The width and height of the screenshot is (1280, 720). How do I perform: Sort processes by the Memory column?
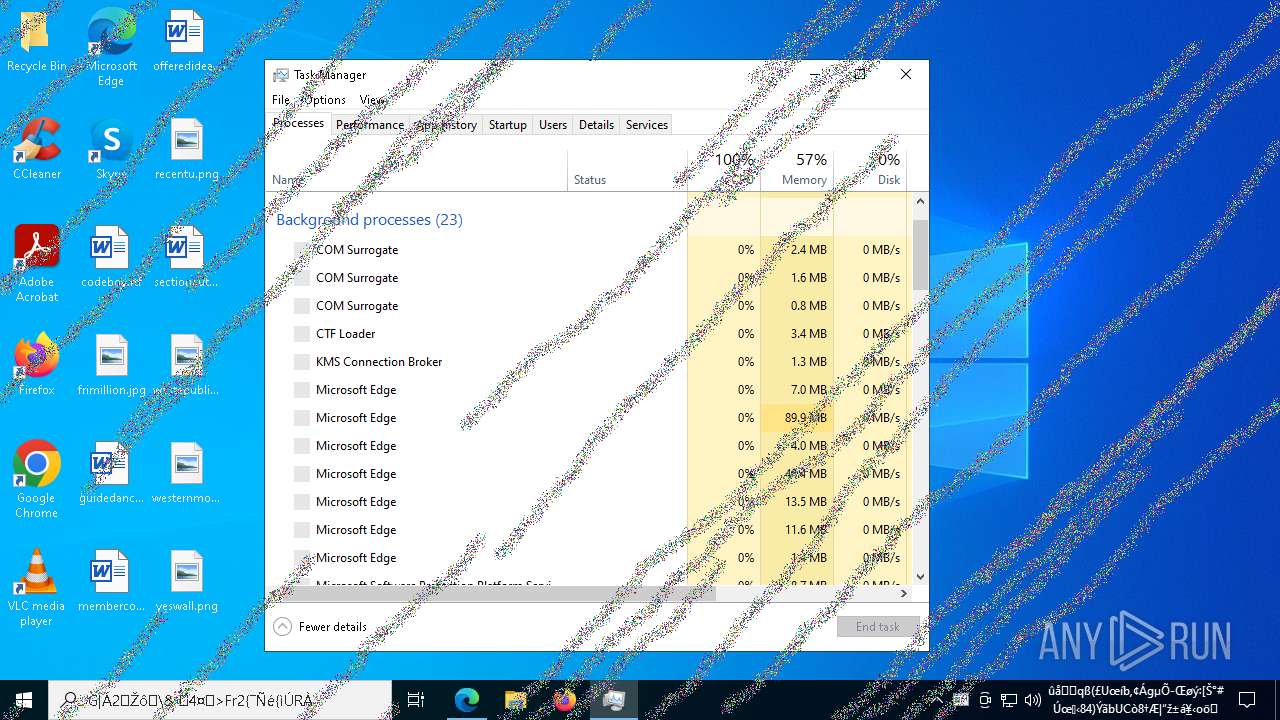797,170
